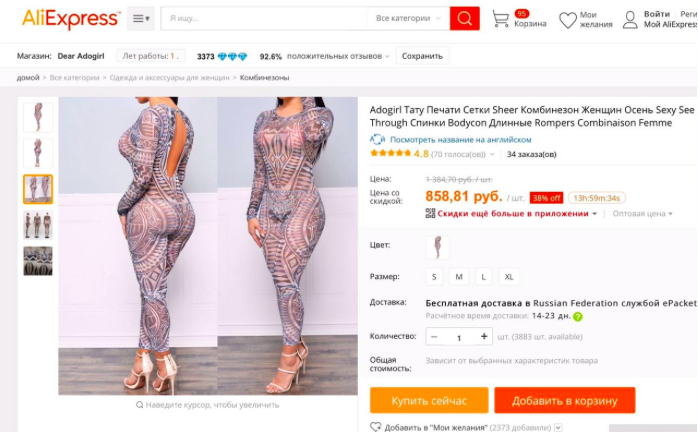
Task: Click the translate title icon
Action: [x=377, y=139]
